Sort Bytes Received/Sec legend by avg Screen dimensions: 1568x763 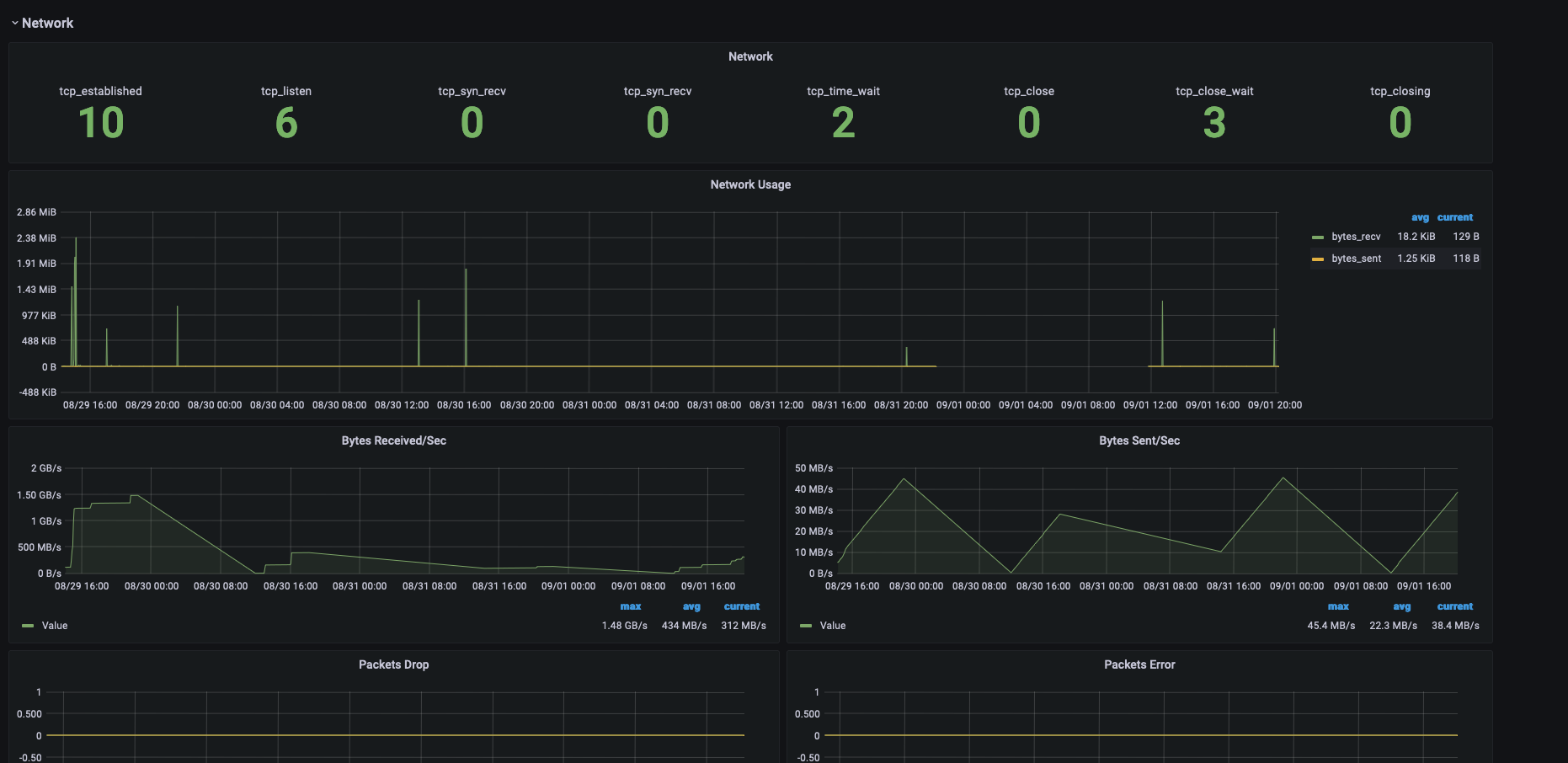tap(691, 606)
